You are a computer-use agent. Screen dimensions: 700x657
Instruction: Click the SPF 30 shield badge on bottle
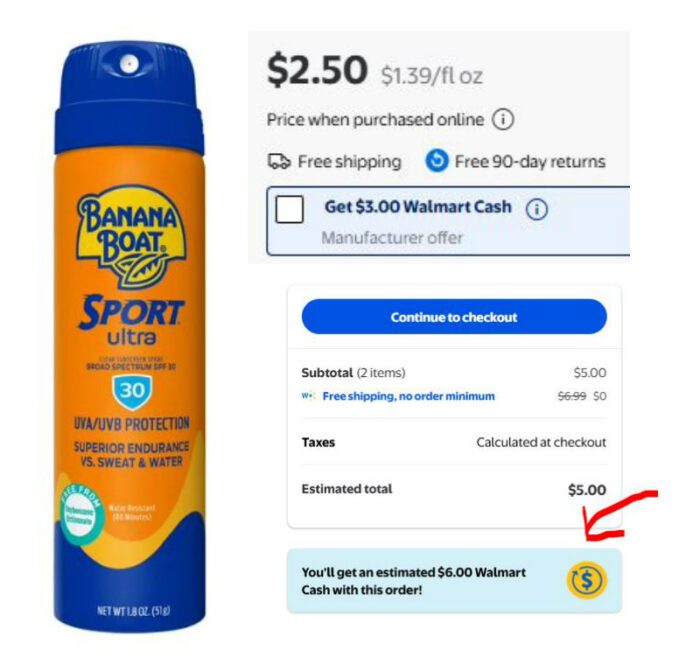tap(132, 392)
